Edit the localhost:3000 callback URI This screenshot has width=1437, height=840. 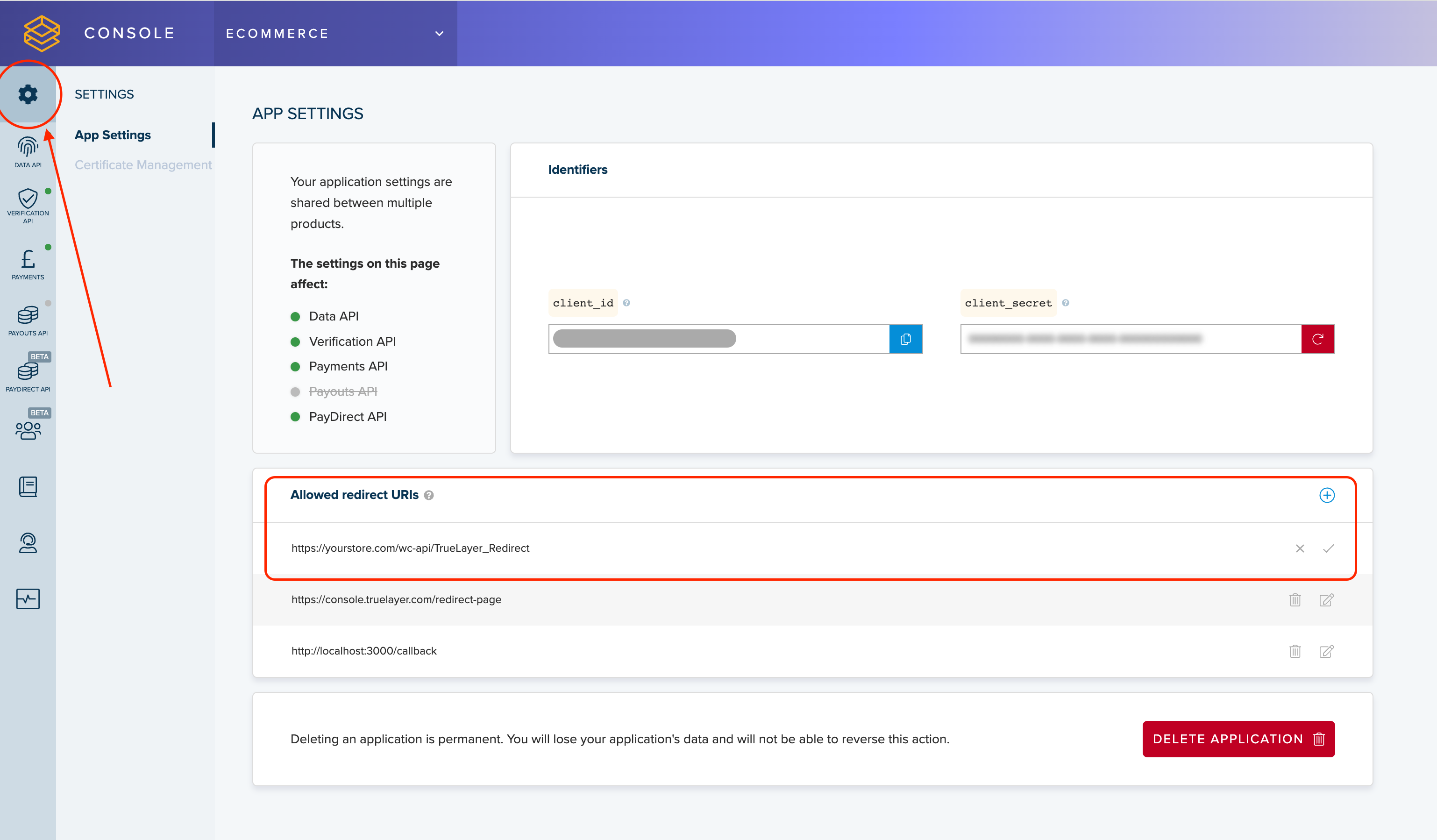[1326, 651]
